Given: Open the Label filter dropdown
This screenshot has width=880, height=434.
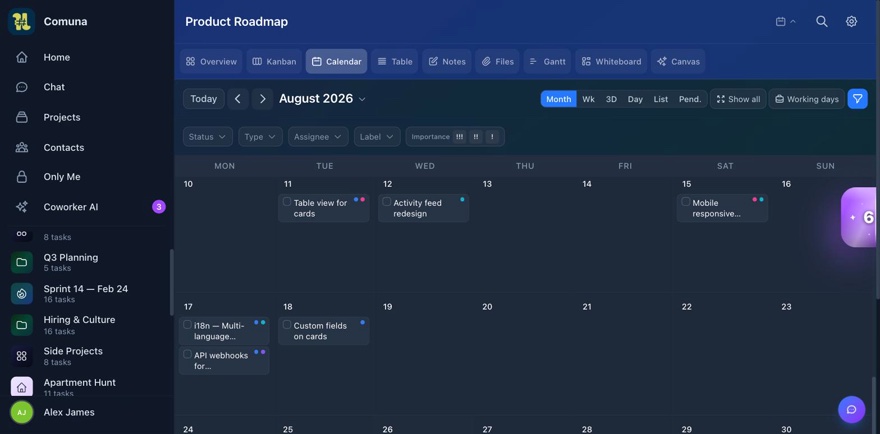Looking at the screenshot, I should (377, 136).
